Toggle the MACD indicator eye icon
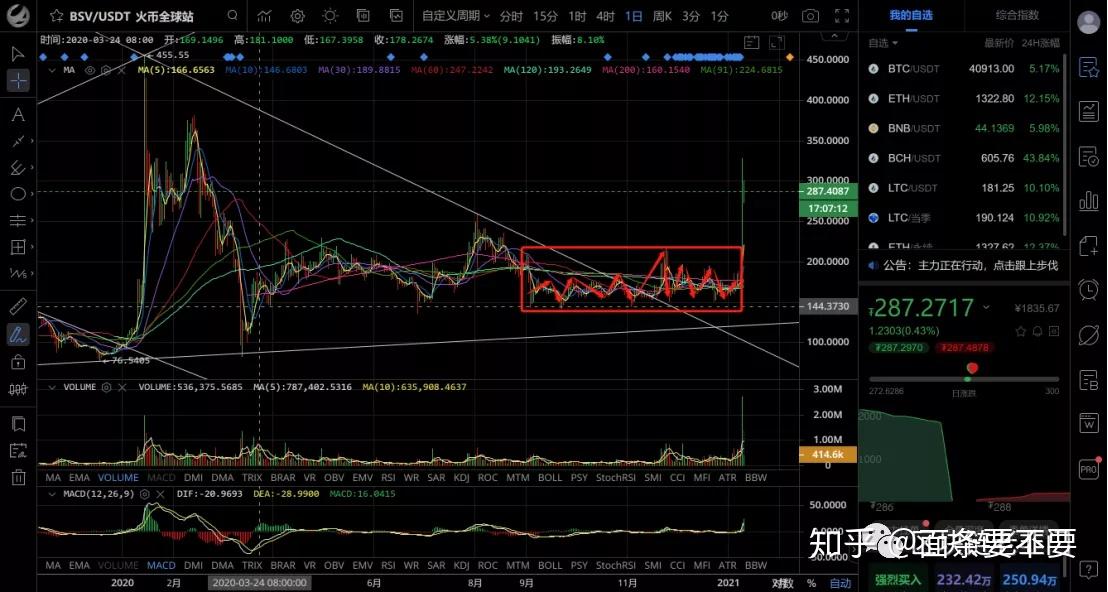This screenshot has height=592, width=1108. point(144,494)
